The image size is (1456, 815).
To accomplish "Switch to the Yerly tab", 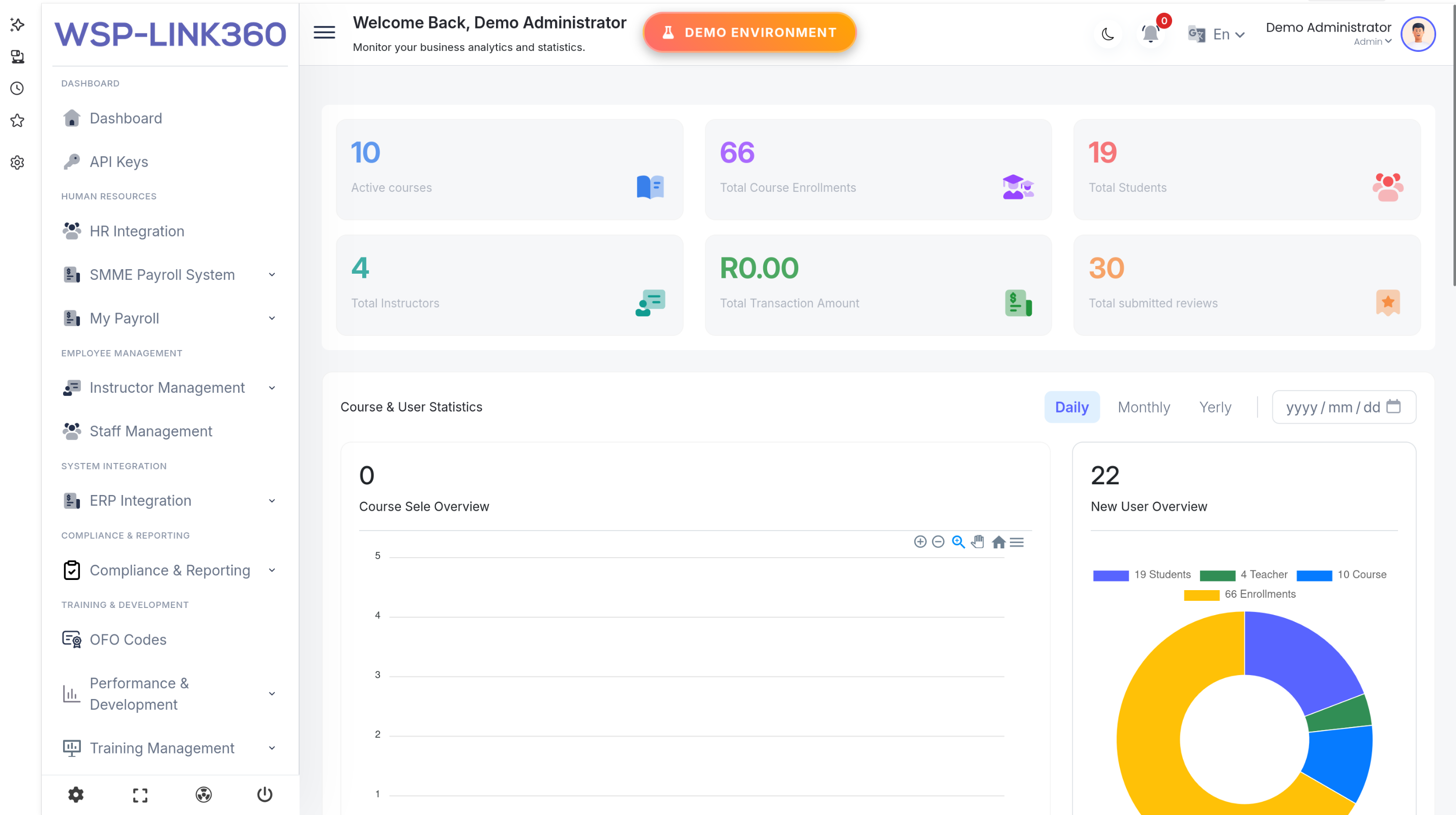I will click(1215, 407).
